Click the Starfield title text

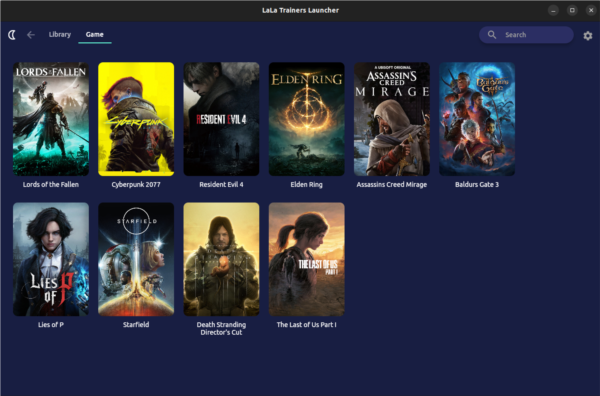(136, 324)
